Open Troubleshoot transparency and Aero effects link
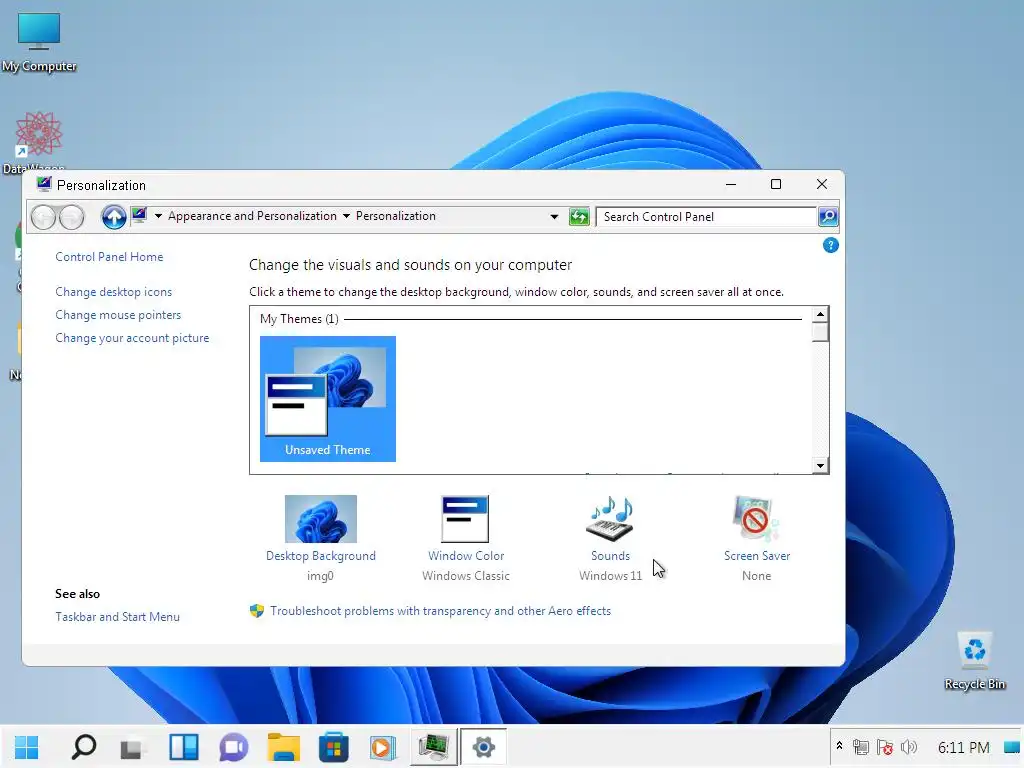The height and width of the screenshot is (768, 1024). coord(440,611)
